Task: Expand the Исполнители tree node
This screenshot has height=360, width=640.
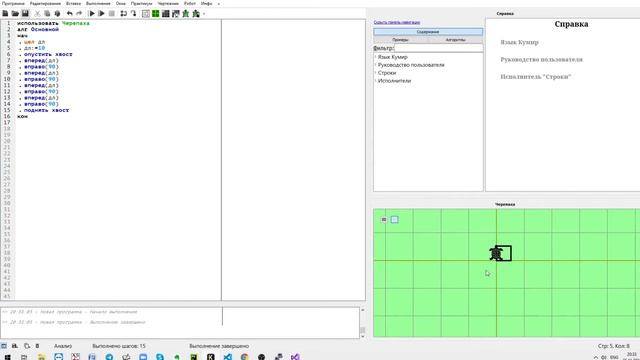Action: pos(376,81)
